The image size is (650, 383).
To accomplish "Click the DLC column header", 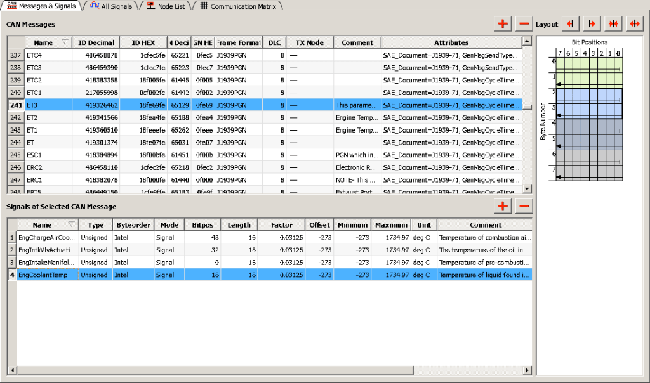I will coord(274,42).
